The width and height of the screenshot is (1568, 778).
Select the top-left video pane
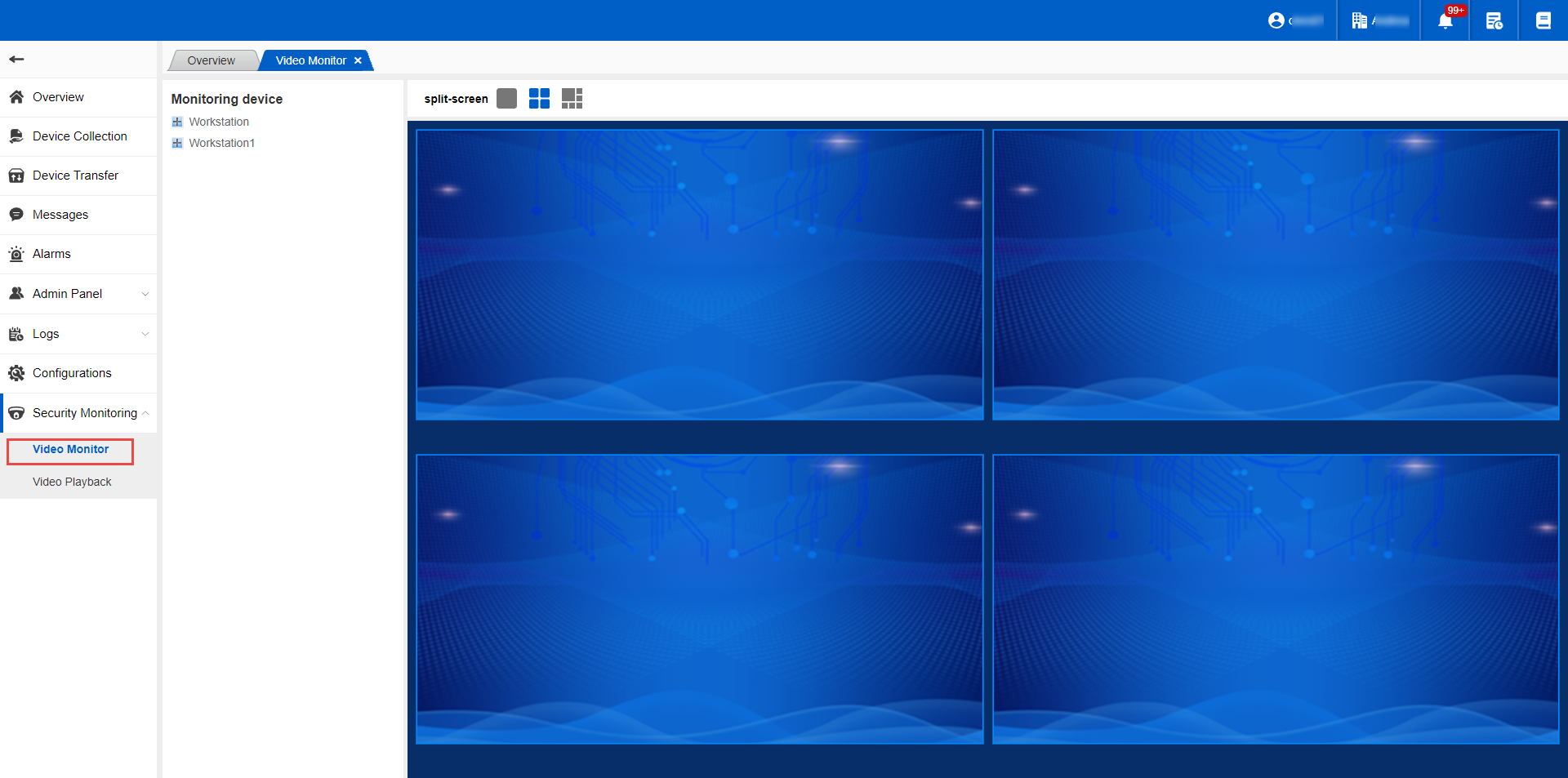pos(699,274)
